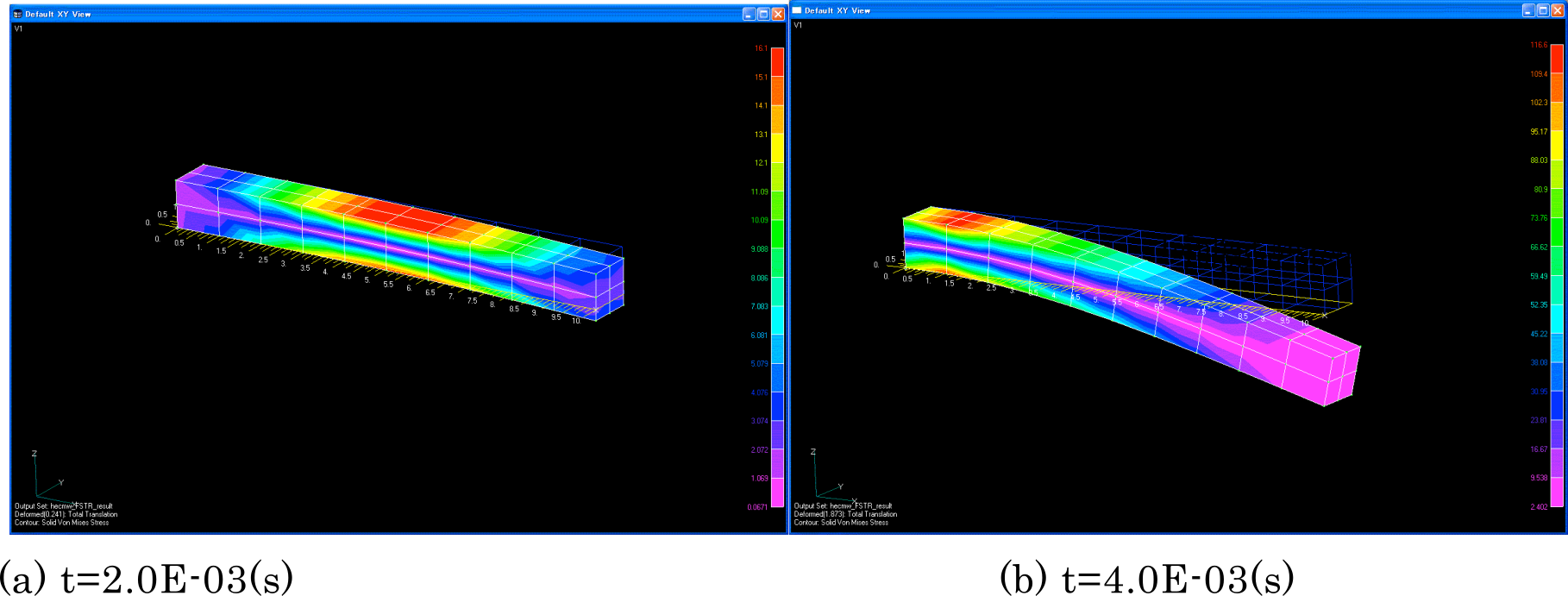Viewport: 1568px width, 596px height.
Task: Click the title bar icon of the t=2.0E-03 window
Action: click(x=17, y=14)
